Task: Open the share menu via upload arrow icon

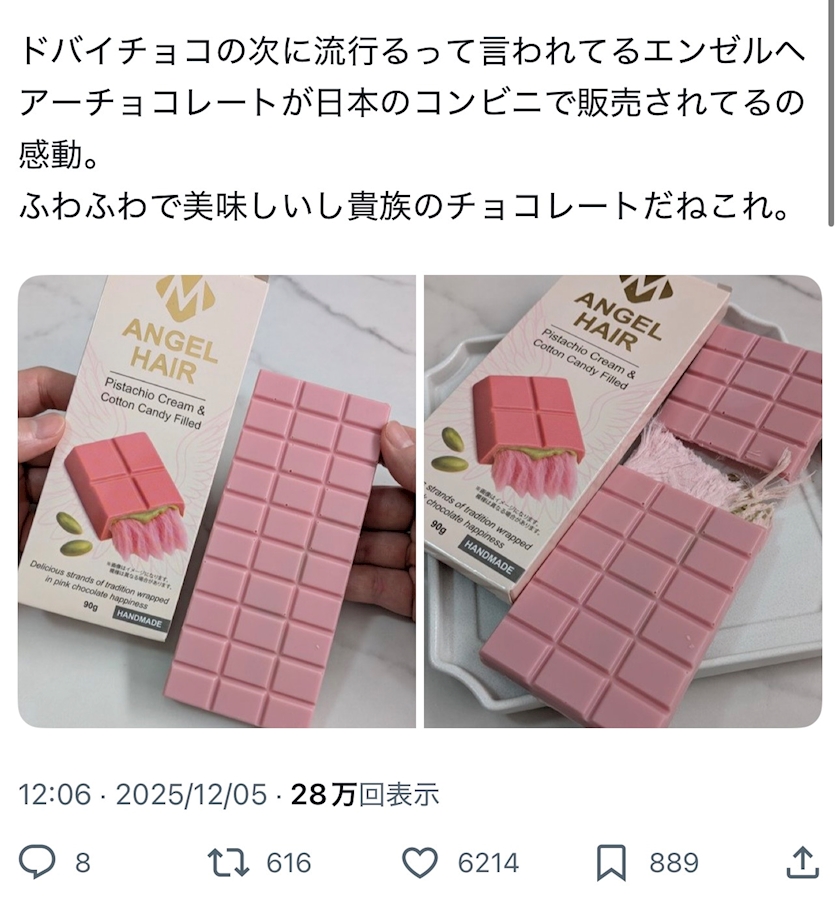Action: coord(802,862)
